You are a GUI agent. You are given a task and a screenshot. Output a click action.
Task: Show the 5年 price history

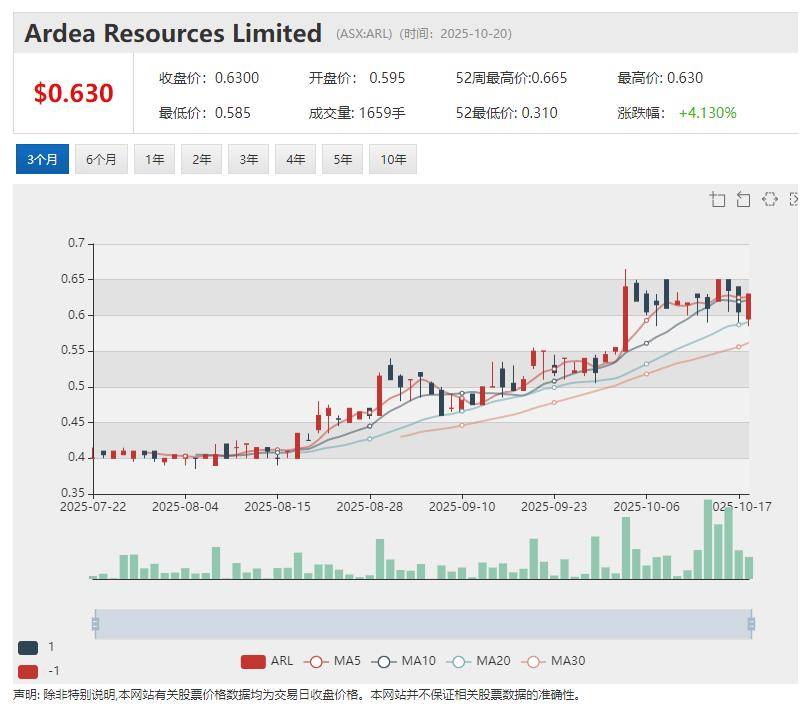pos(342,159)
